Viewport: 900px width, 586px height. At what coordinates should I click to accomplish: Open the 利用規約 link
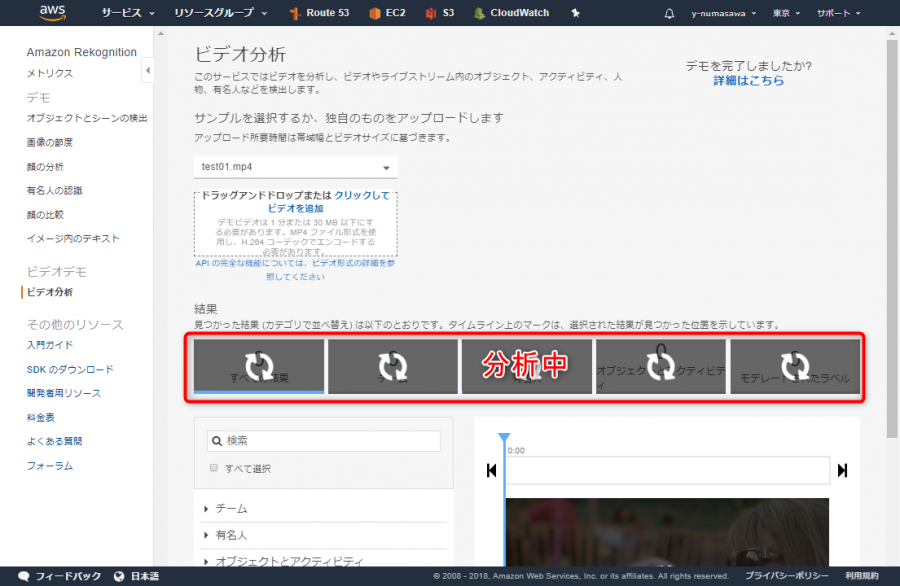tap(862, 576)
